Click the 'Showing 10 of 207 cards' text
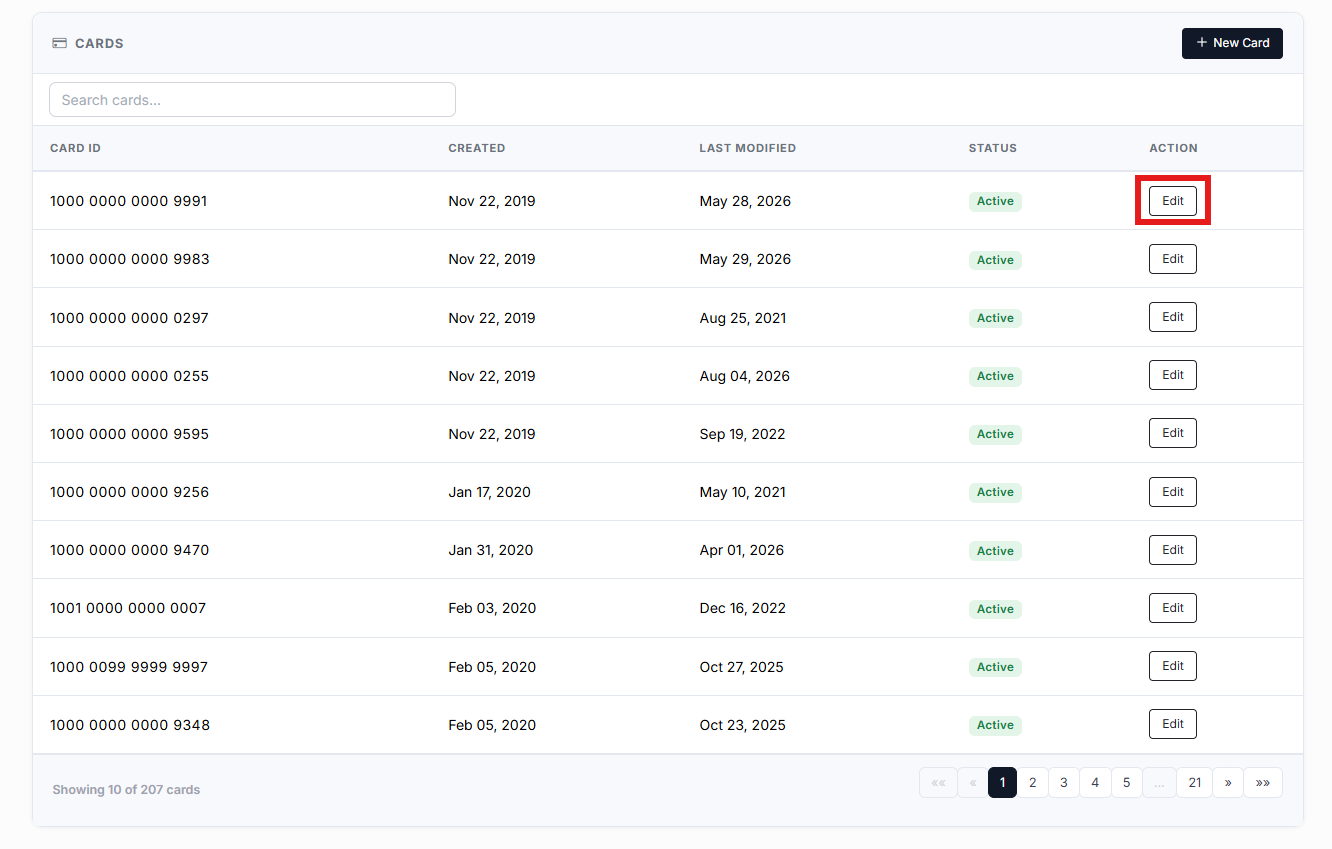The height and width of the screenshot is (849, 1332). click(x=126, y=790)
